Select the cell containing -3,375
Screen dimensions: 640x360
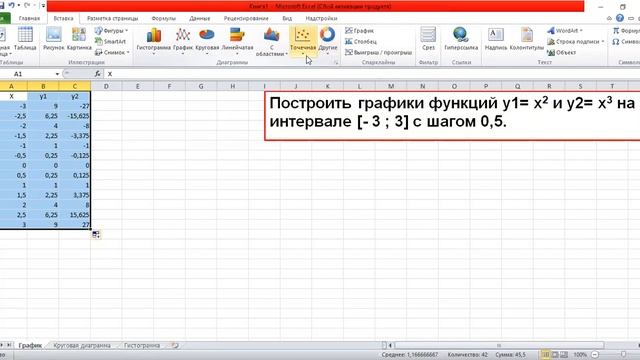tap(74, 136)
